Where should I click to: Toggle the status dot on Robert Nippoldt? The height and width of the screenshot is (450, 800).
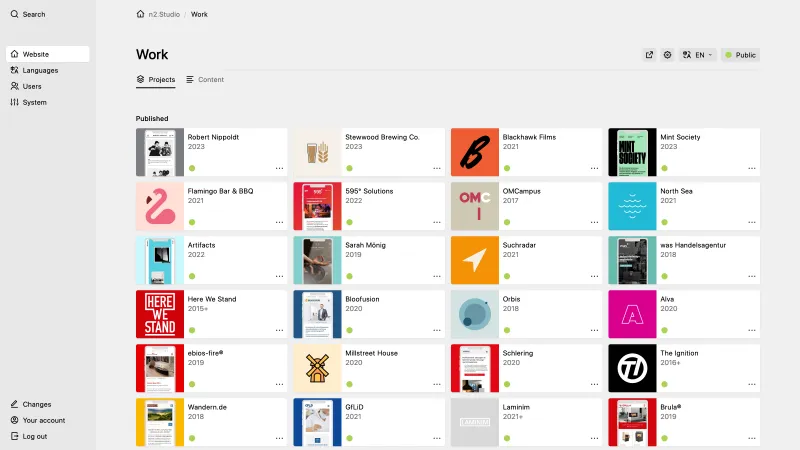tap(192, 168)
